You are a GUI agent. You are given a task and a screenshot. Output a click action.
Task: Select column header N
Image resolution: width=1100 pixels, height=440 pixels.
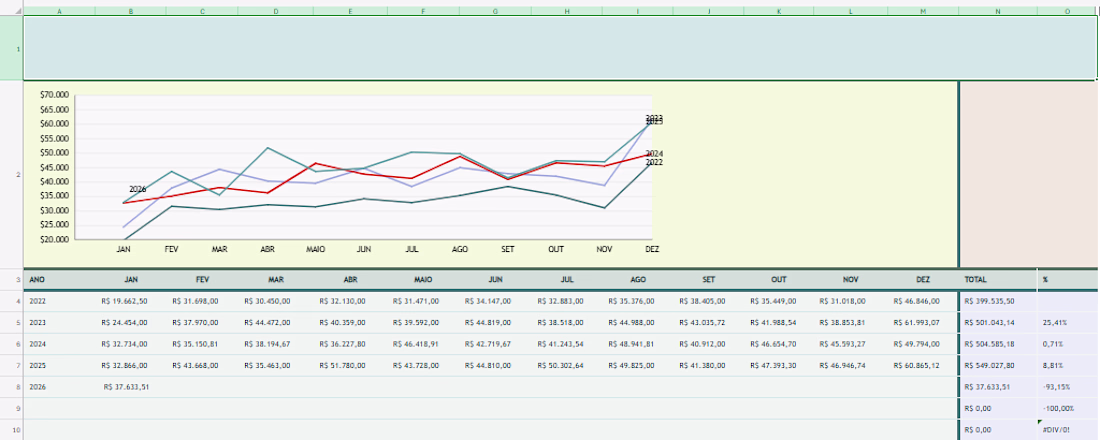pyautogui.click(x=998, y=11)
